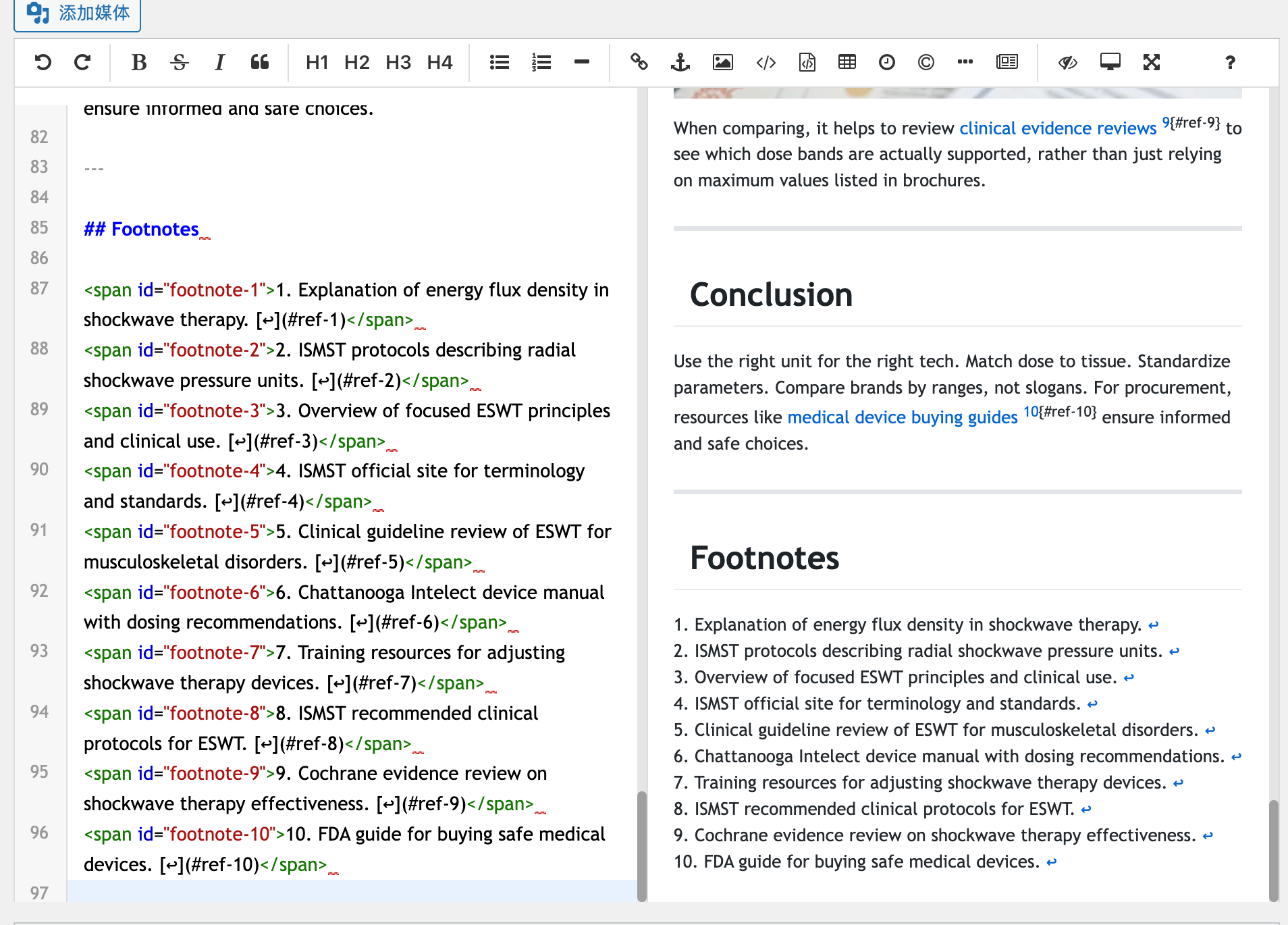Viewport: 1288px width, 925px height.
Task: Click the return arrow after footnote 7 in preview
Action: pyautogui.click(x=1179, y=783)
